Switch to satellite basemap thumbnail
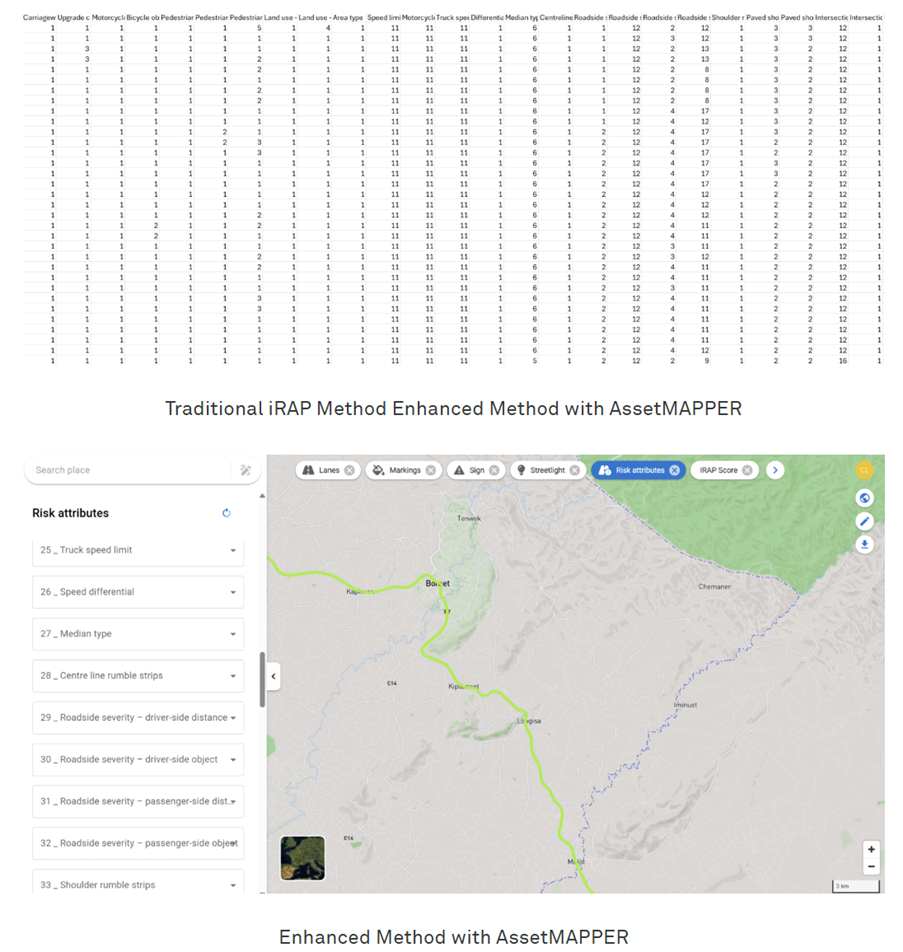The height and width of the screenshot is (952, 903). tap(303, 858)
